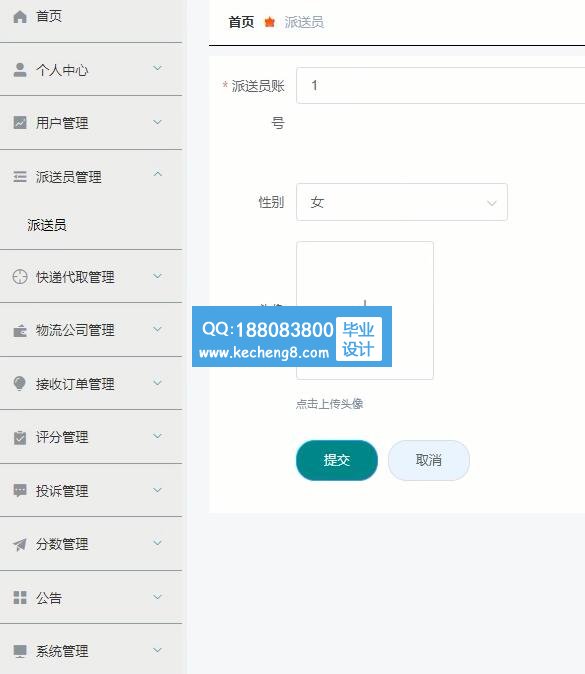
Task: Cancel the form with 取消 button
Action: click(x=429, y=460)
